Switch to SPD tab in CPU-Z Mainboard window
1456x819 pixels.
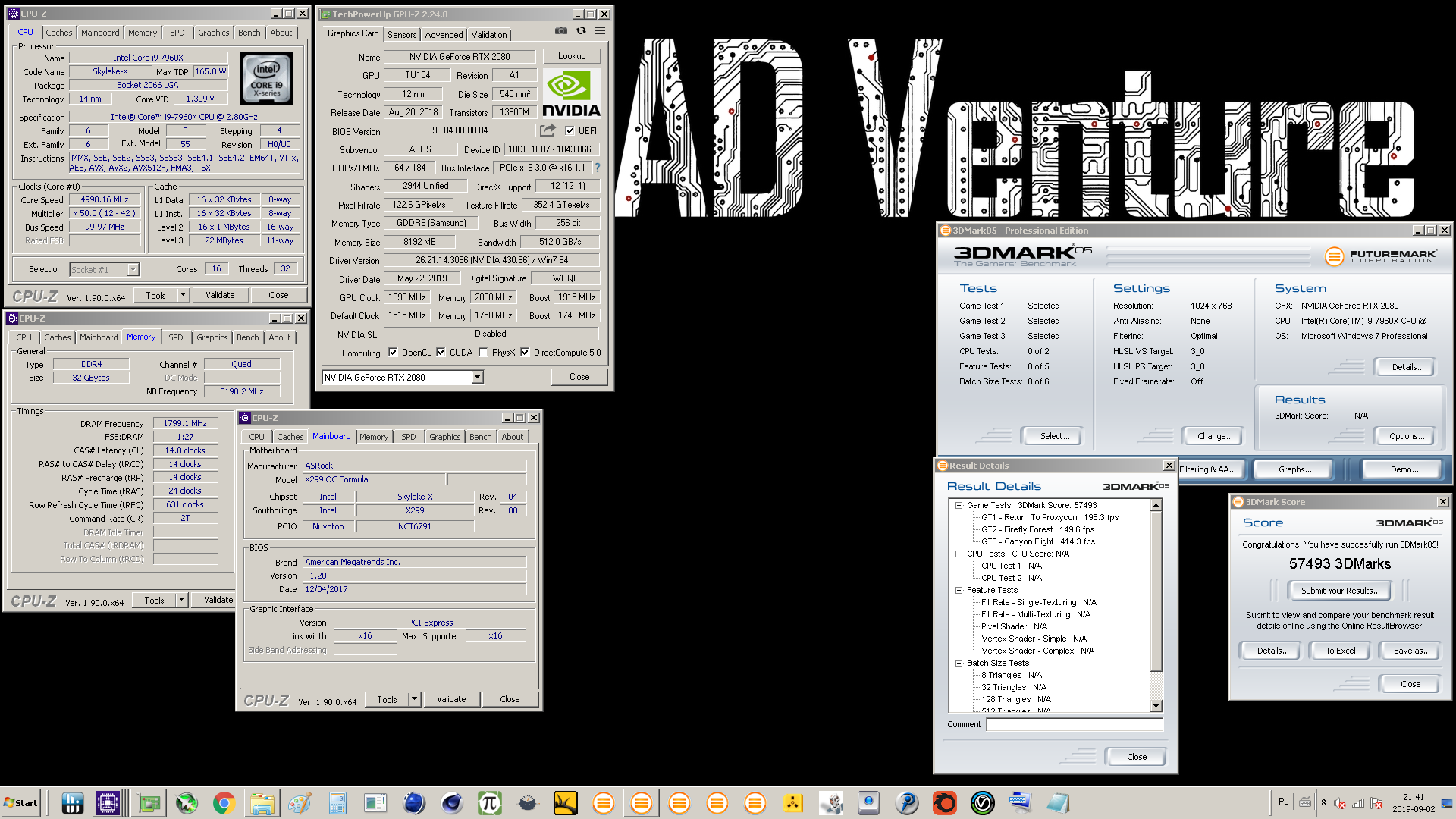[409, 437]
